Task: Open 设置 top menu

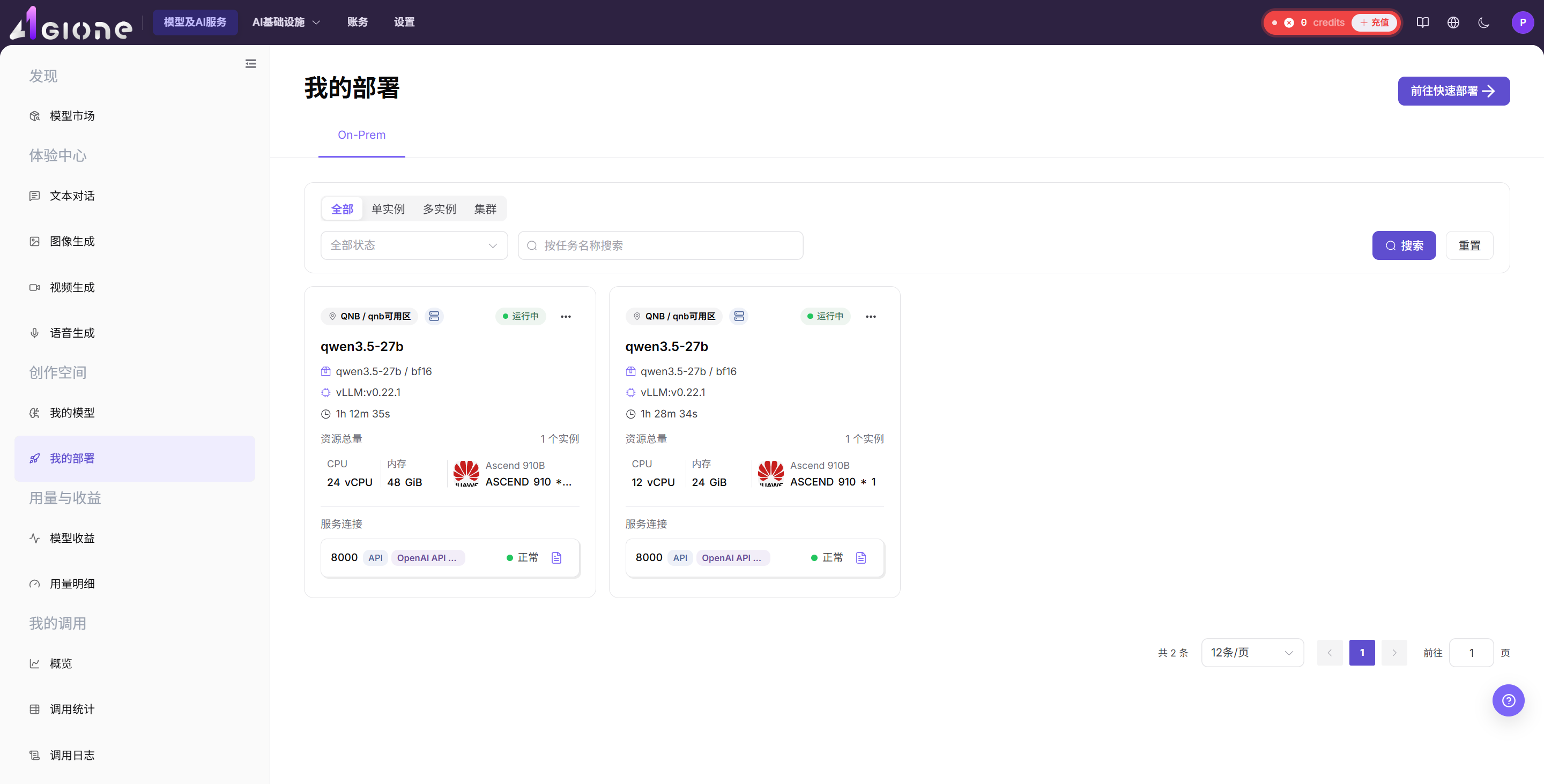Action: [404, 22]
